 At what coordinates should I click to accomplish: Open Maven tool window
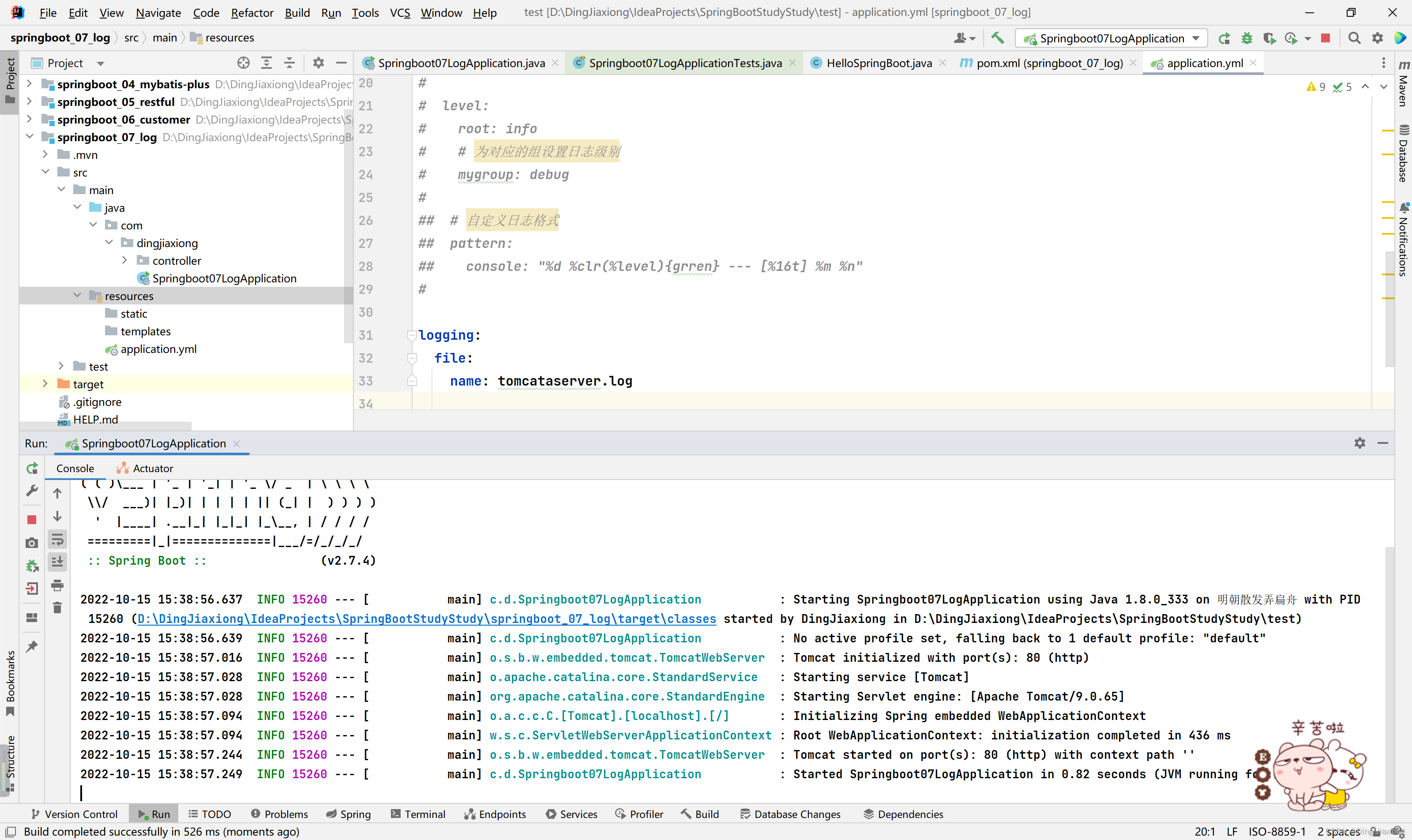(1404, 83)
